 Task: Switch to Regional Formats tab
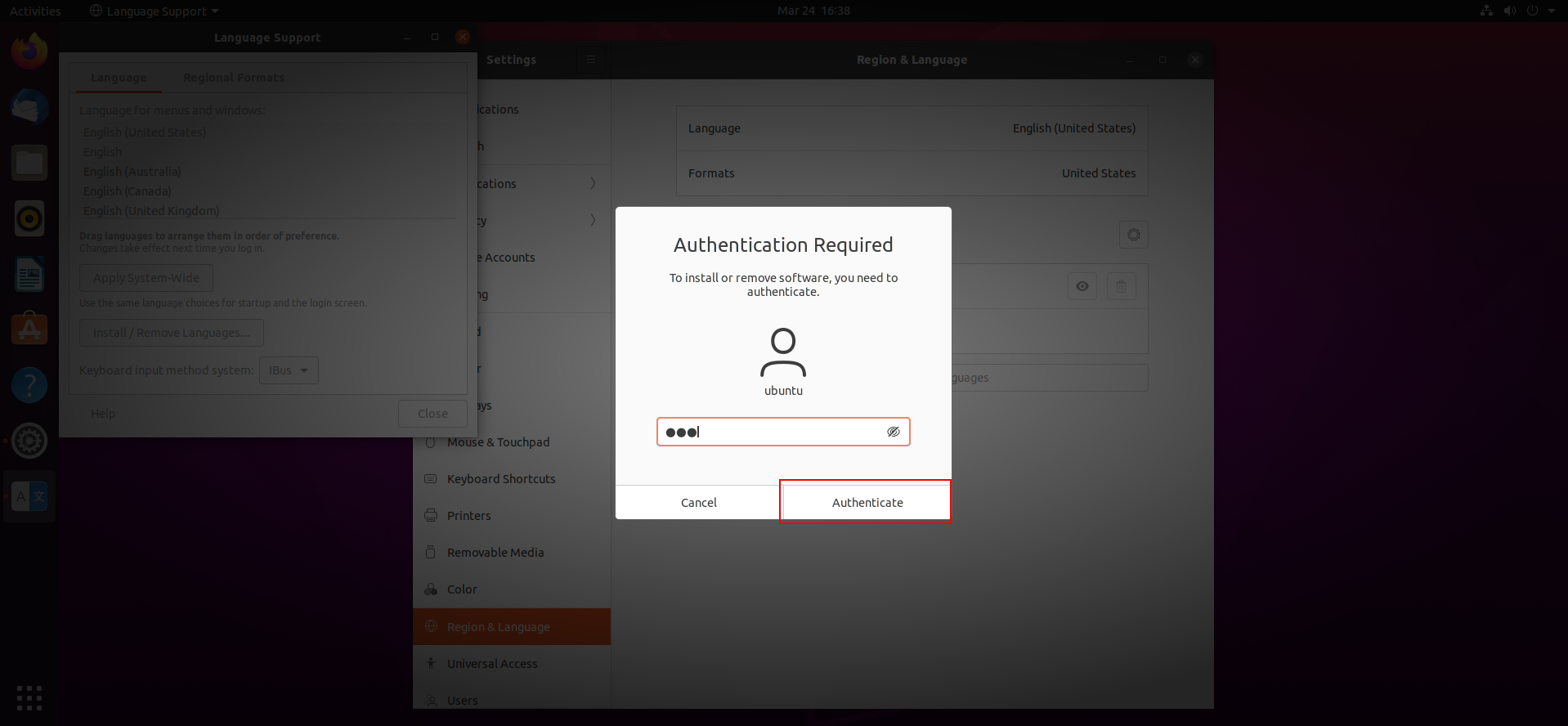click(234, 78)
